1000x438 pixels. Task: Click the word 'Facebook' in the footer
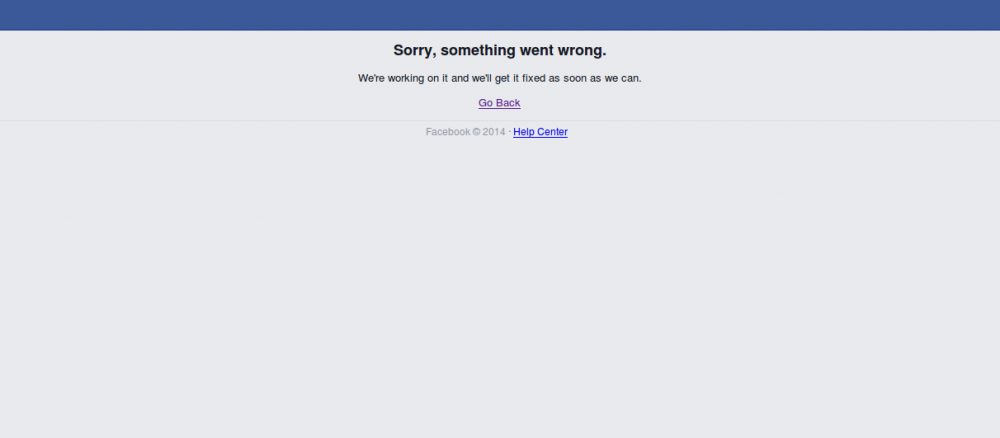point(448,132)
